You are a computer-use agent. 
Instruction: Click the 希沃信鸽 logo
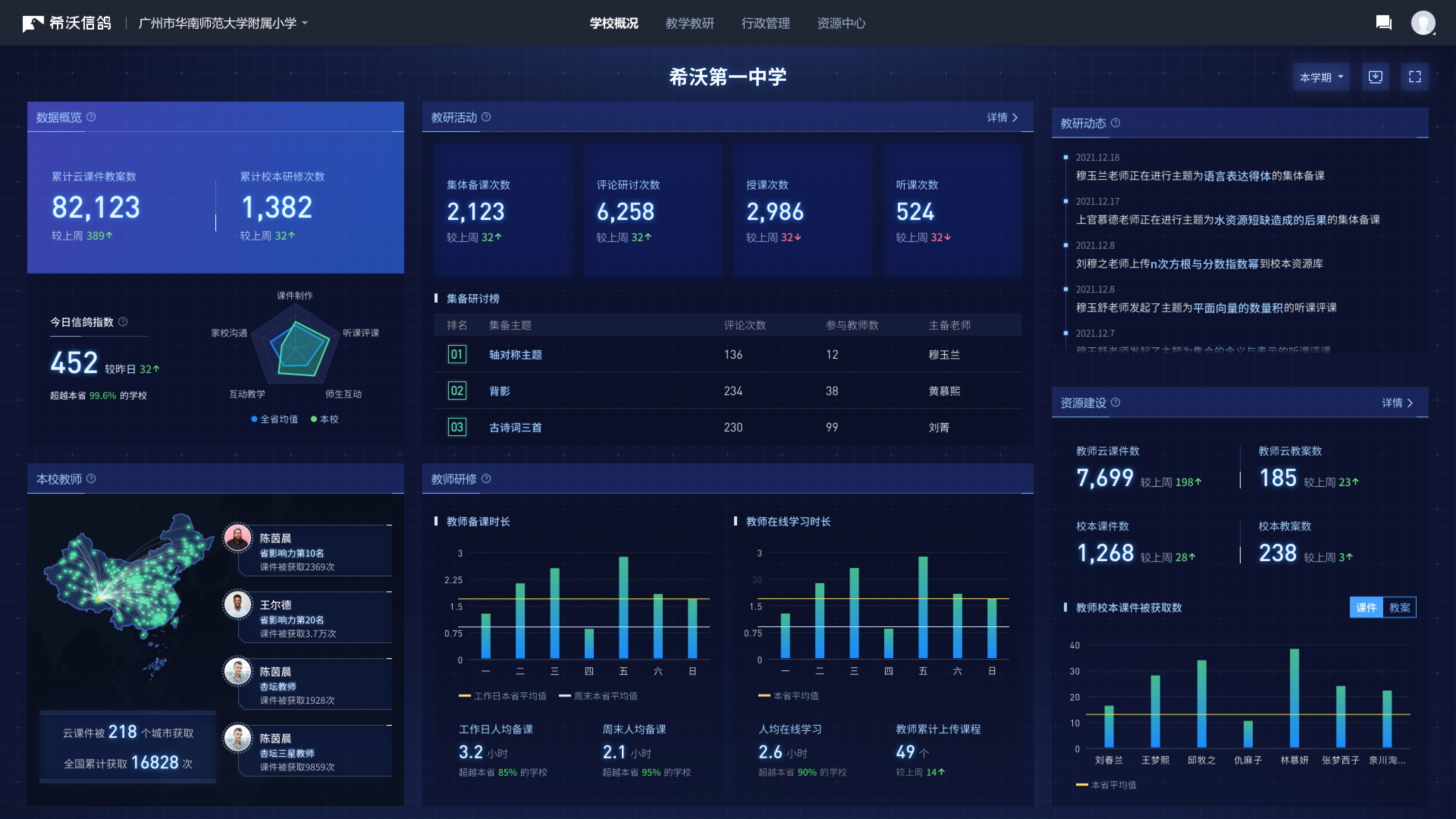point(67,23)
